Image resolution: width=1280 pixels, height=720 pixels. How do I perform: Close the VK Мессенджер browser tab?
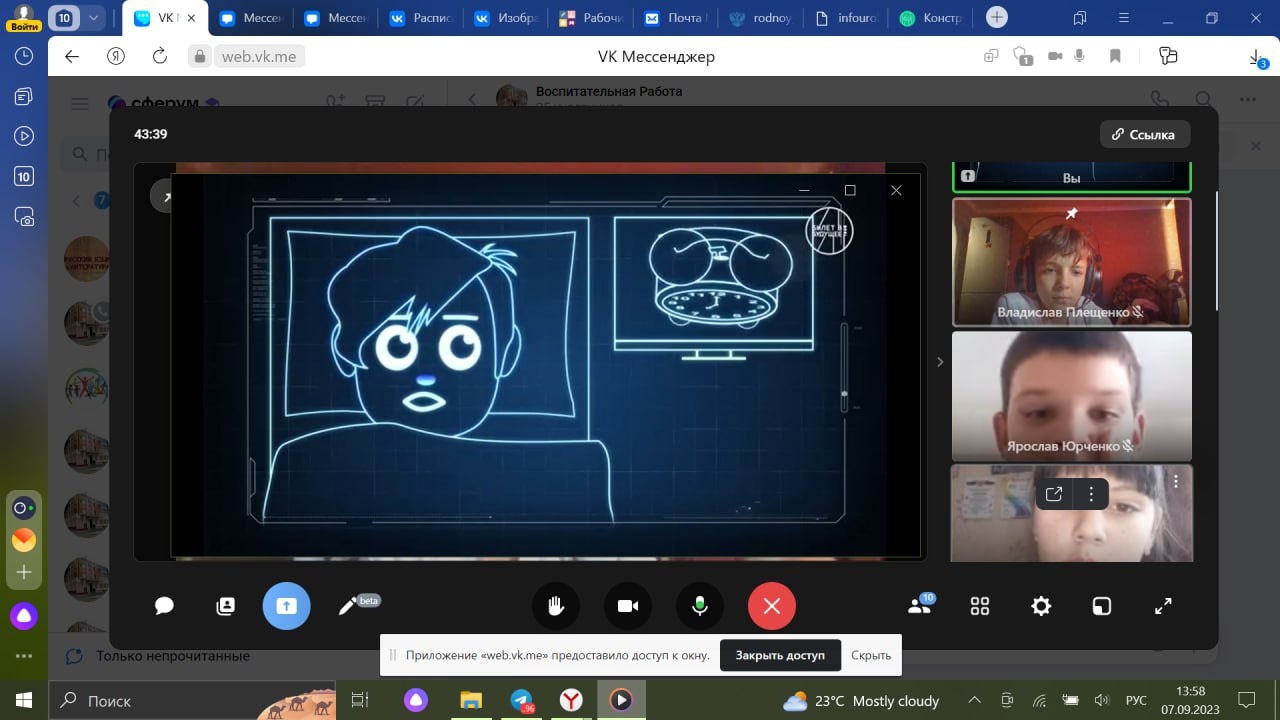191,18
